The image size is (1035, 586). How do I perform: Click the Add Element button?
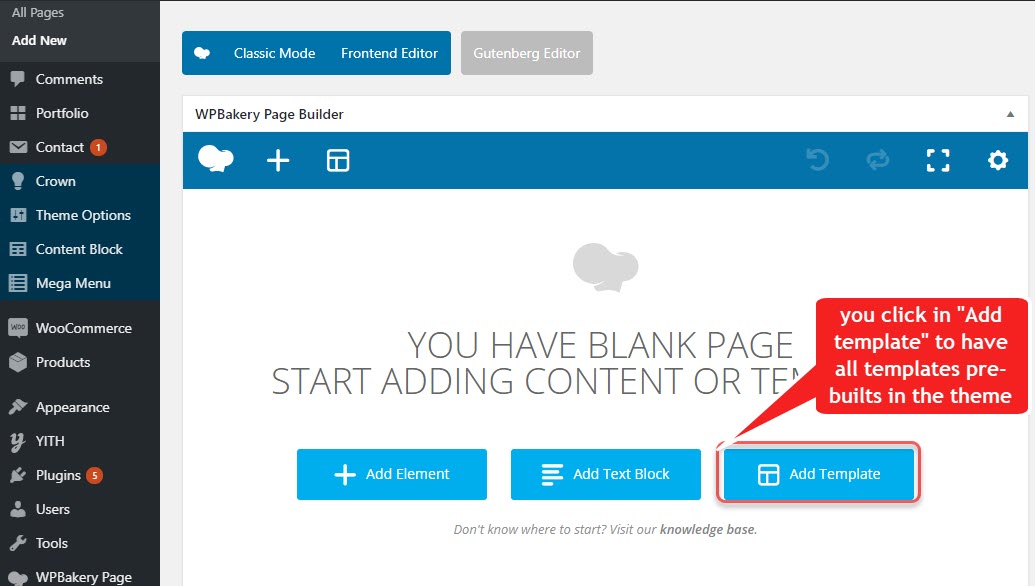point(391,474)
